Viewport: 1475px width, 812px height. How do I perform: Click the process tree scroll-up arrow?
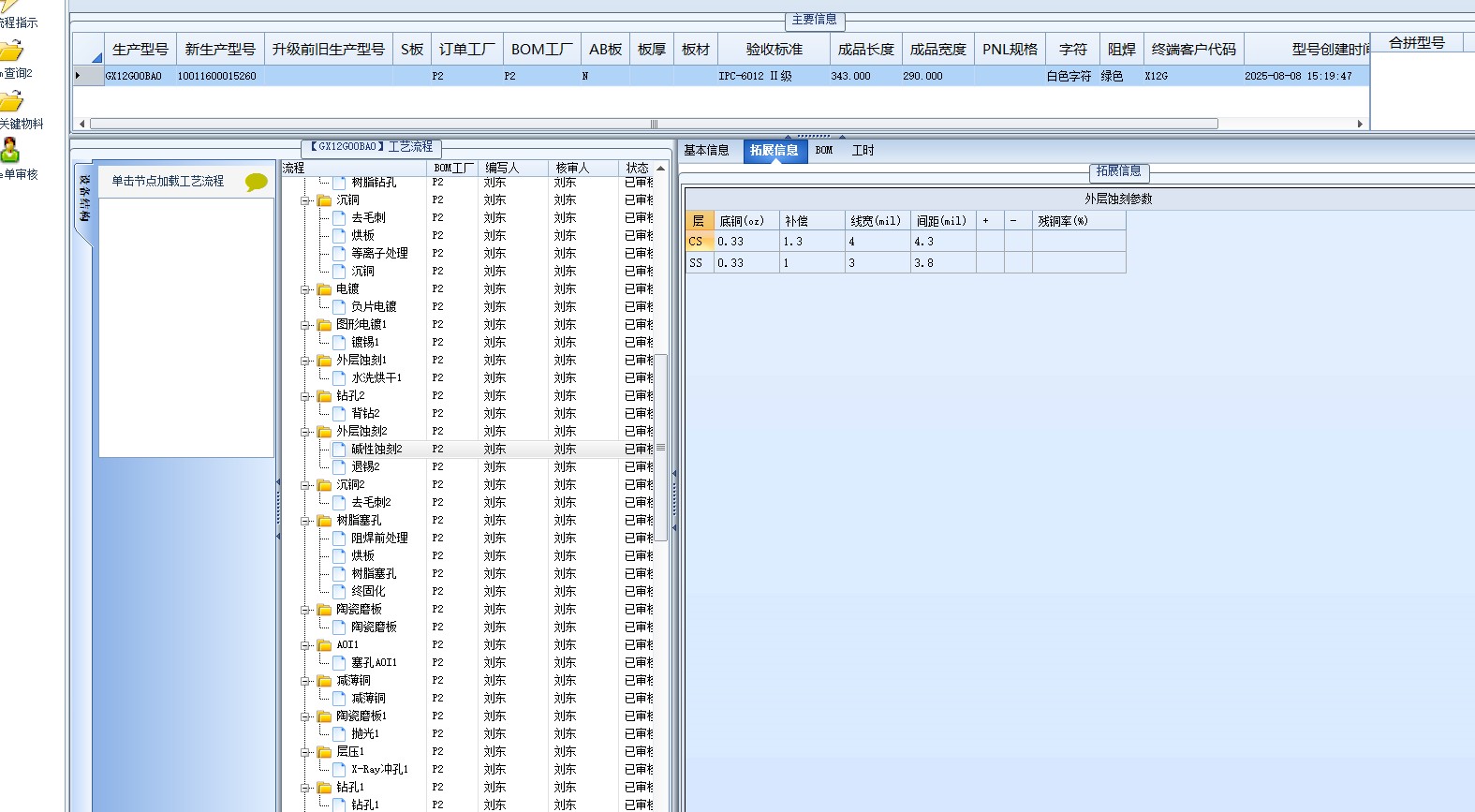(x=661, y=169)
